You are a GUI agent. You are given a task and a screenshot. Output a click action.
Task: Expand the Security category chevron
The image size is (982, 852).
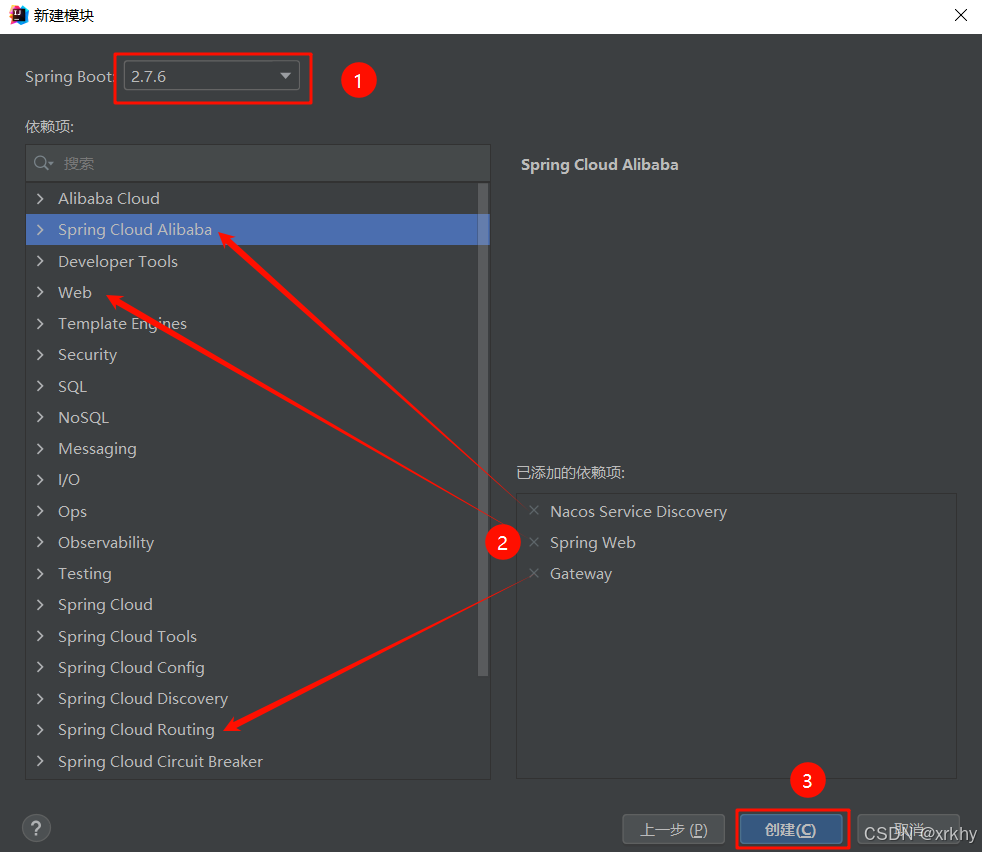(x=40, y=355)
